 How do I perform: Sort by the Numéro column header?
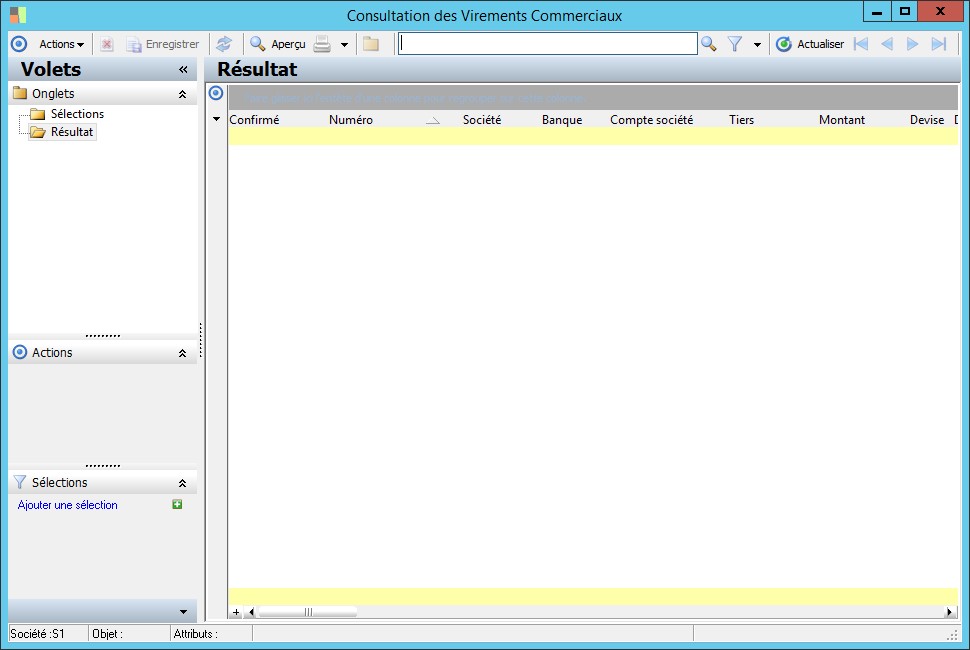tap(351, 119)
